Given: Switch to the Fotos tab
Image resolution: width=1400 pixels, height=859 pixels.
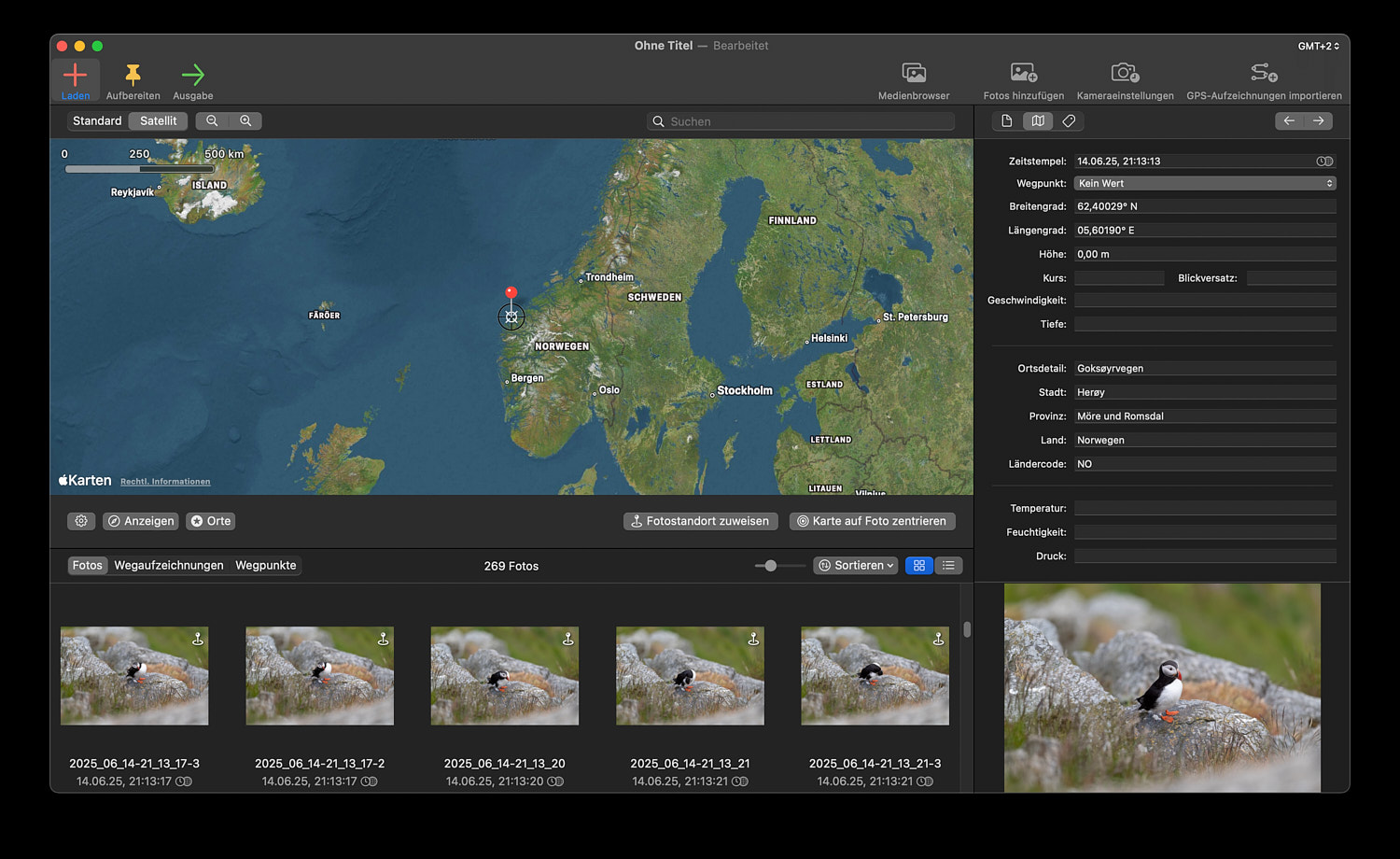Looking at the screenshot, I should 88,565.
